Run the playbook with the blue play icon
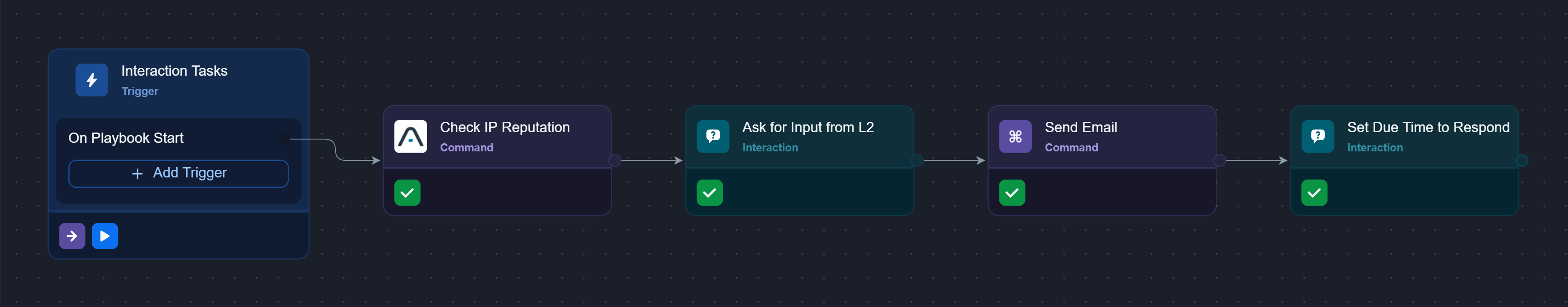This screenshot has height=307, width=1568. 105,236
